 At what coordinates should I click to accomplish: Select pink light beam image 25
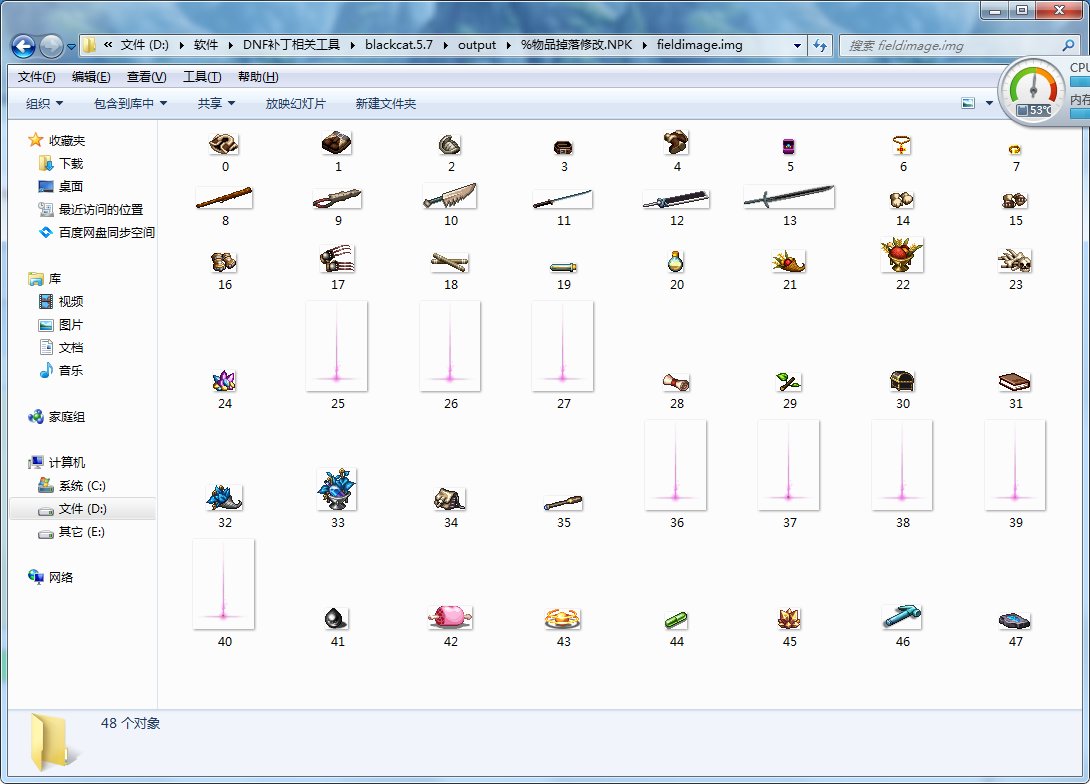coord(337,346)
